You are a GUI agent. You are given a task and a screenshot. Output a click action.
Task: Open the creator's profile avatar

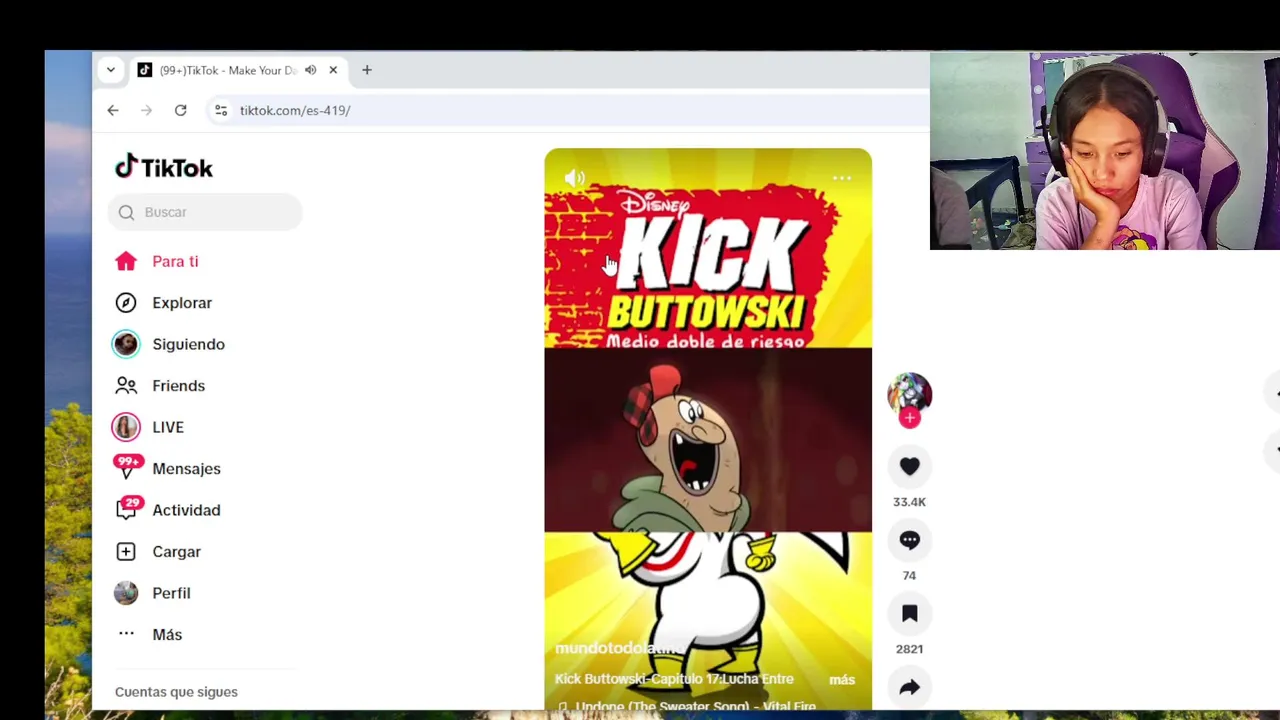click(x=910, y=394)
